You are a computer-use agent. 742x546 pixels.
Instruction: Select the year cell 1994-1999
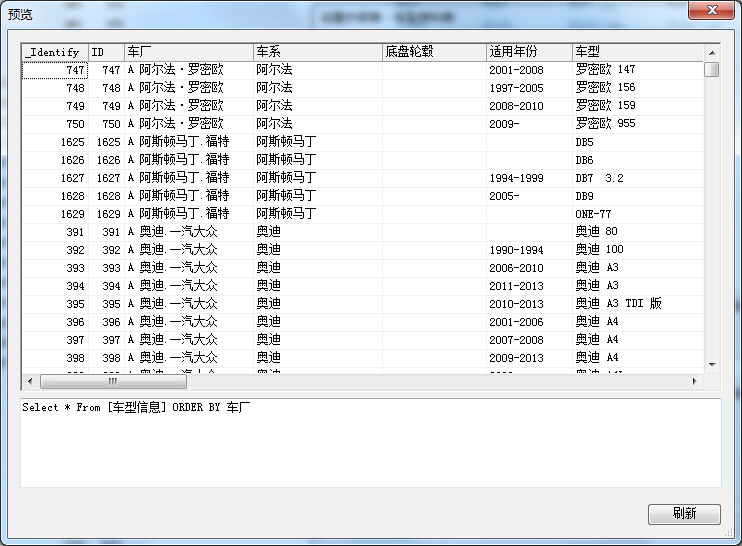point(530,178)
